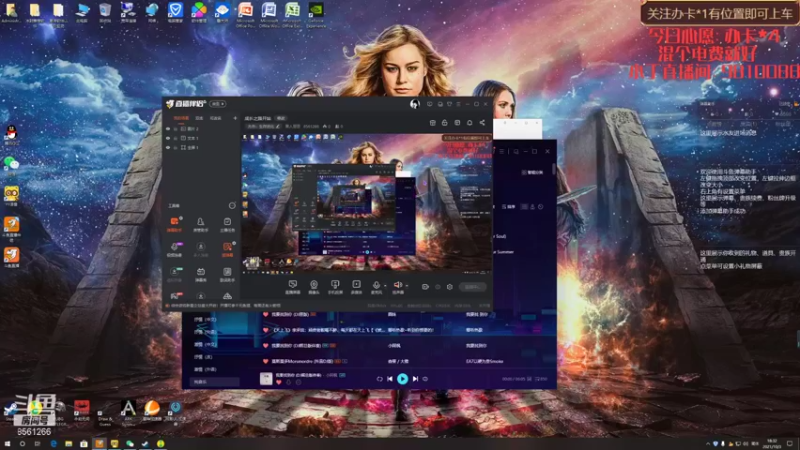Click the padlock icon in streaming app header
Image resolution: width=800 pixels, height=450 pixels.
(444, 122)
